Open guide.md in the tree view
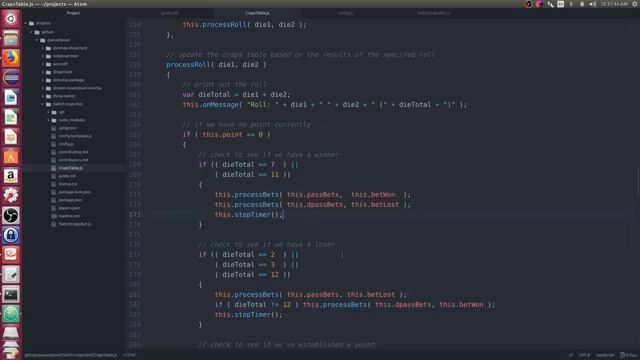 [x=67, y=176]
